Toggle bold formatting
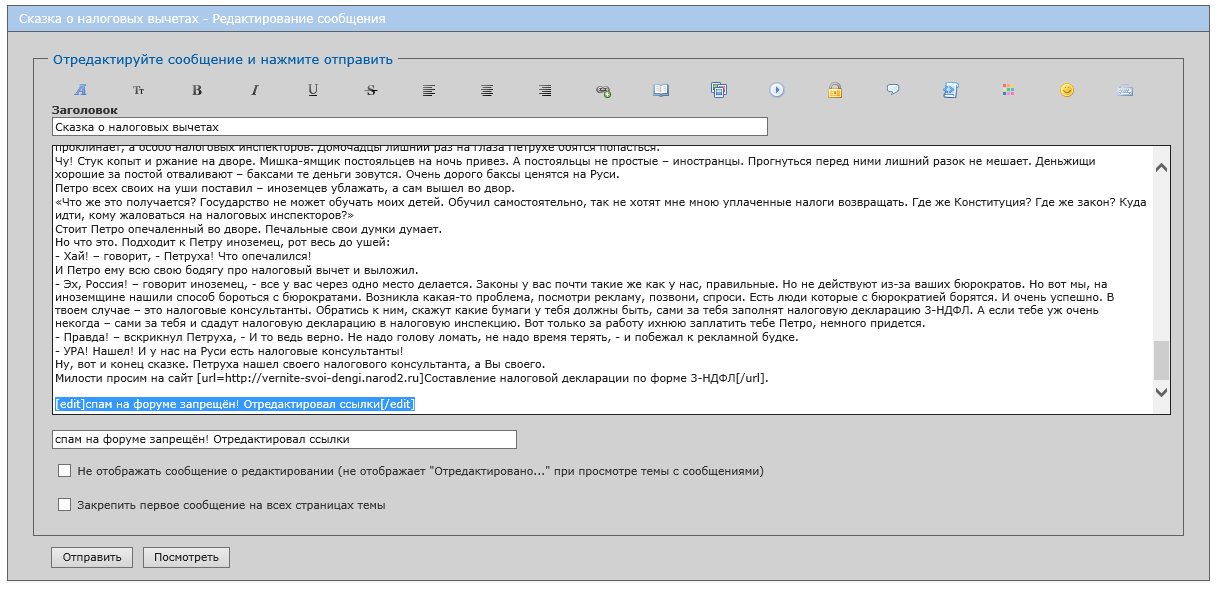This screenshot has height=589, width=1219. coord(197,90)
